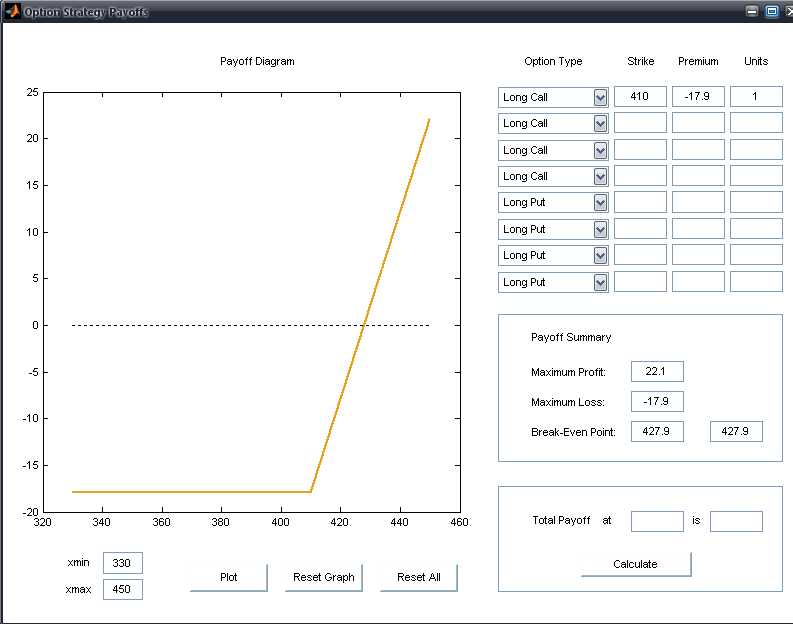Image resolution: width=793 pixels, height=624 pixels.
Task: Click the Strike field showing 410
Action: pyautogui.click(x=640, y=96)
